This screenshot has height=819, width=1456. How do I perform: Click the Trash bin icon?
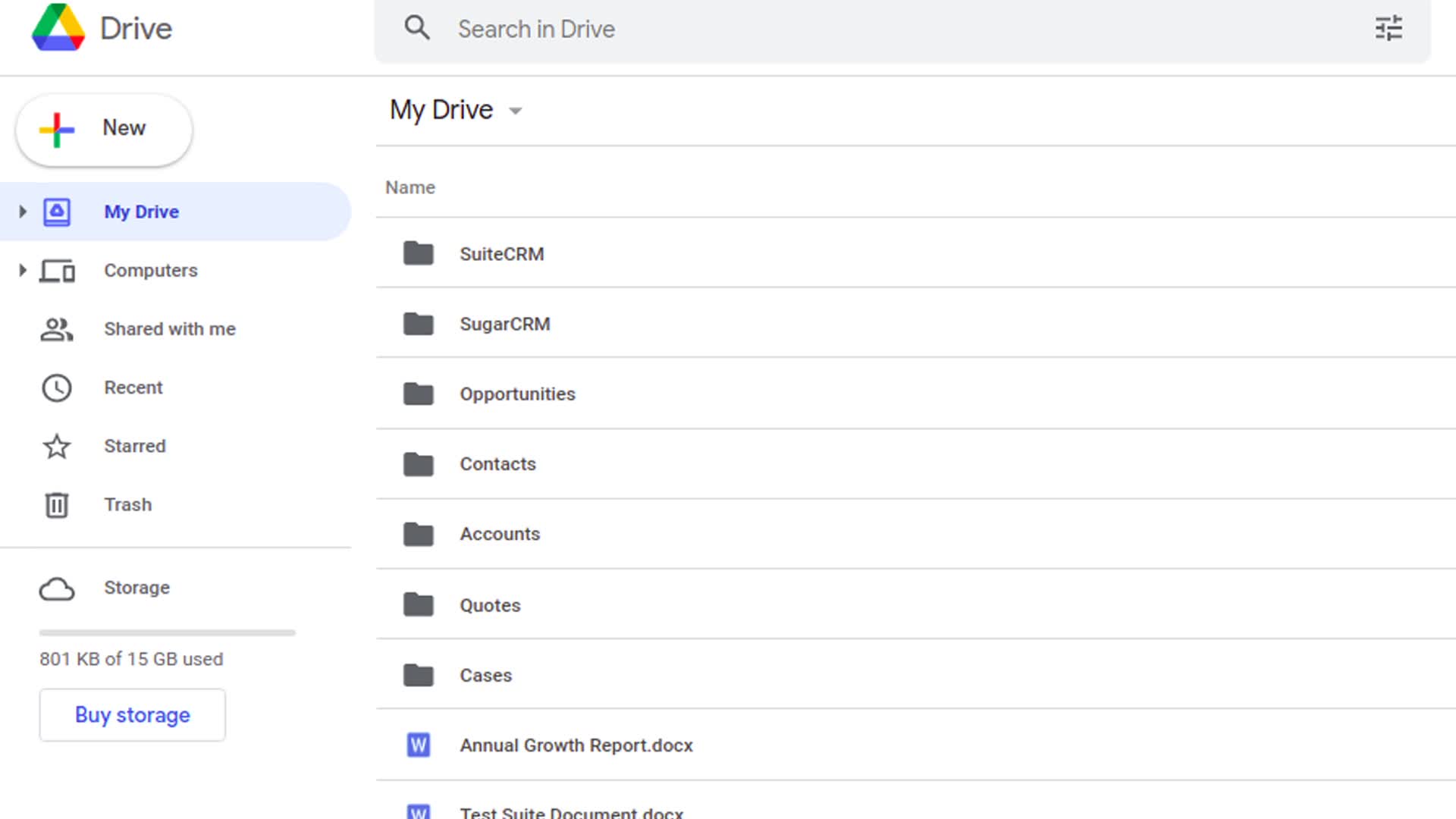57,505
